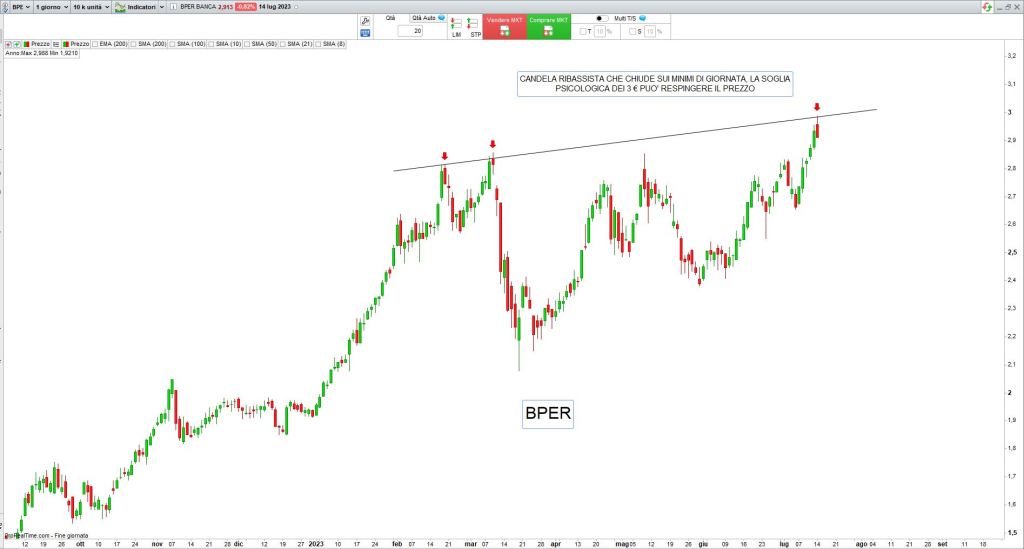Screen dimensions: 1024x549
Task: Click the Qtà Auto button
Action: [424, 18]
